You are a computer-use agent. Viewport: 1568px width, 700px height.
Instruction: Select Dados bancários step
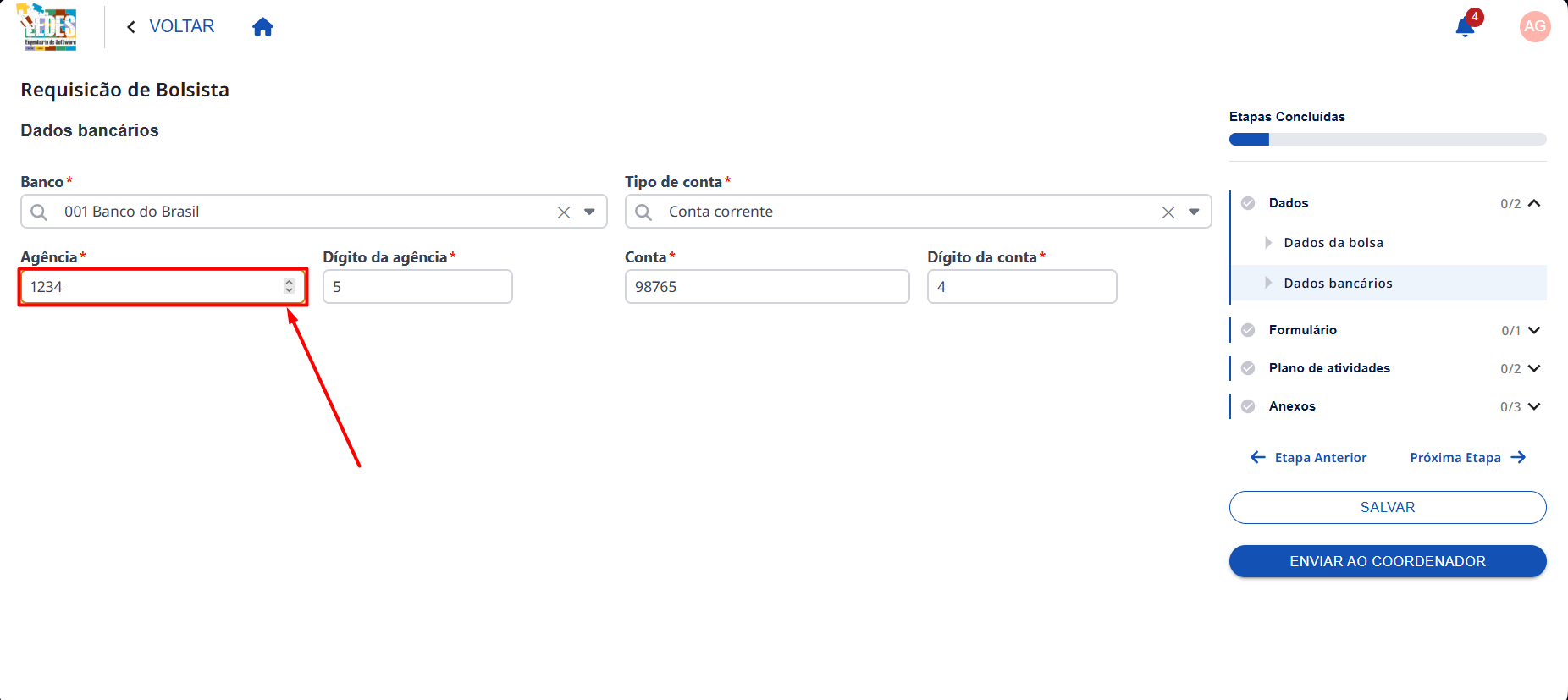(x=1389, y=283)
